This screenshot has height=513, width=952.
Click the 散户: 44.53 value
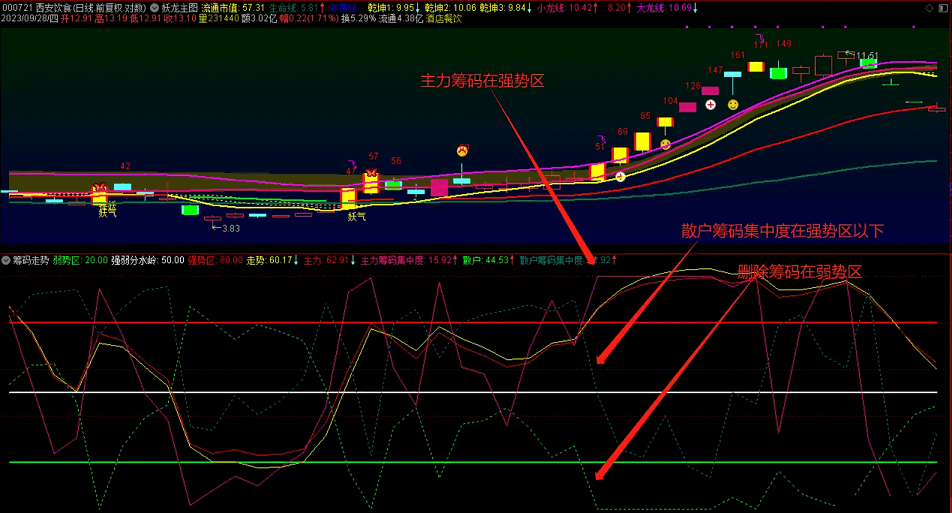pos(488,260)
